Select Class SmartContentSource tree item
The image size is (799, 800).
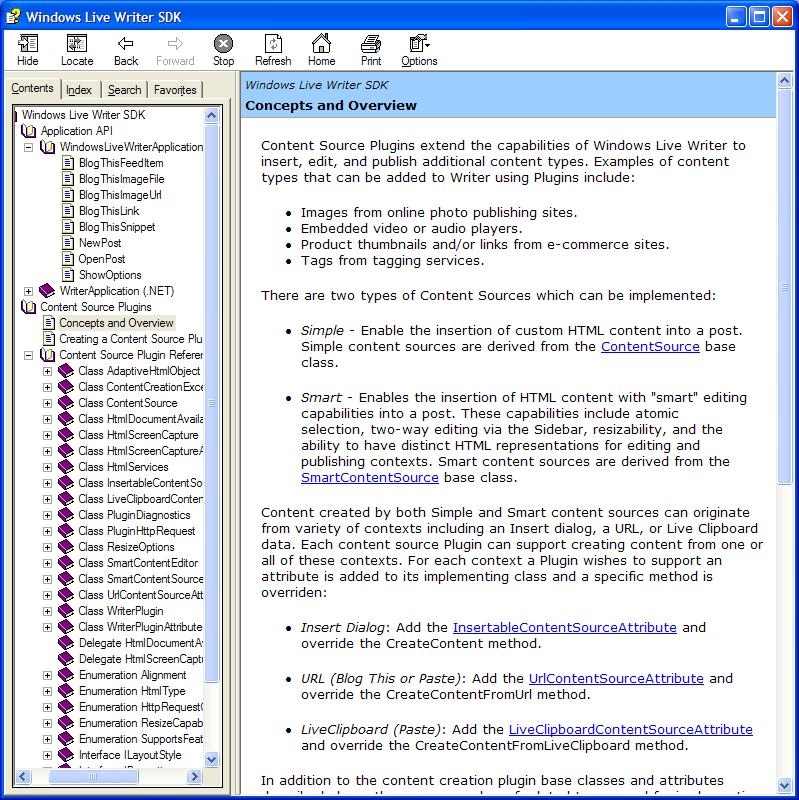(x=140, y=579)
